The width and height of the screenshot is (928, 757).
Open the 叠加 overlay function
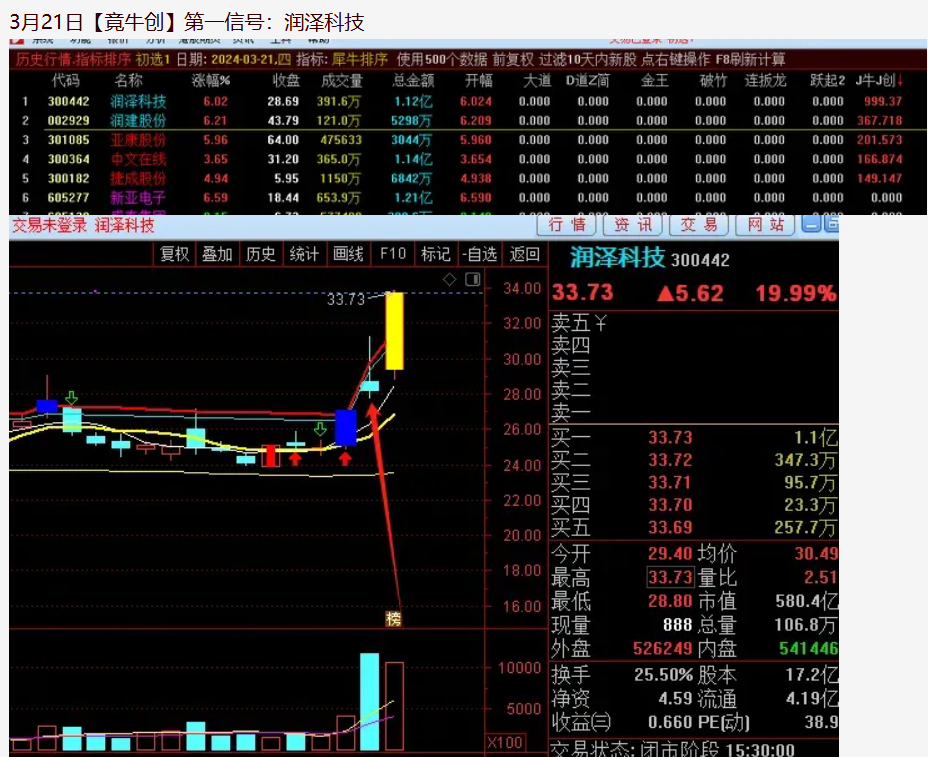pos(217,254)
